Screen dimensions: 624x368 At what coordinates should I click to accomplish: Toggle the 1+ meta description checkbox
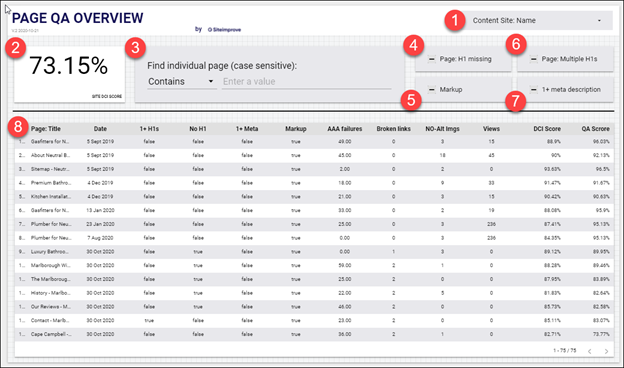(534, 90)
